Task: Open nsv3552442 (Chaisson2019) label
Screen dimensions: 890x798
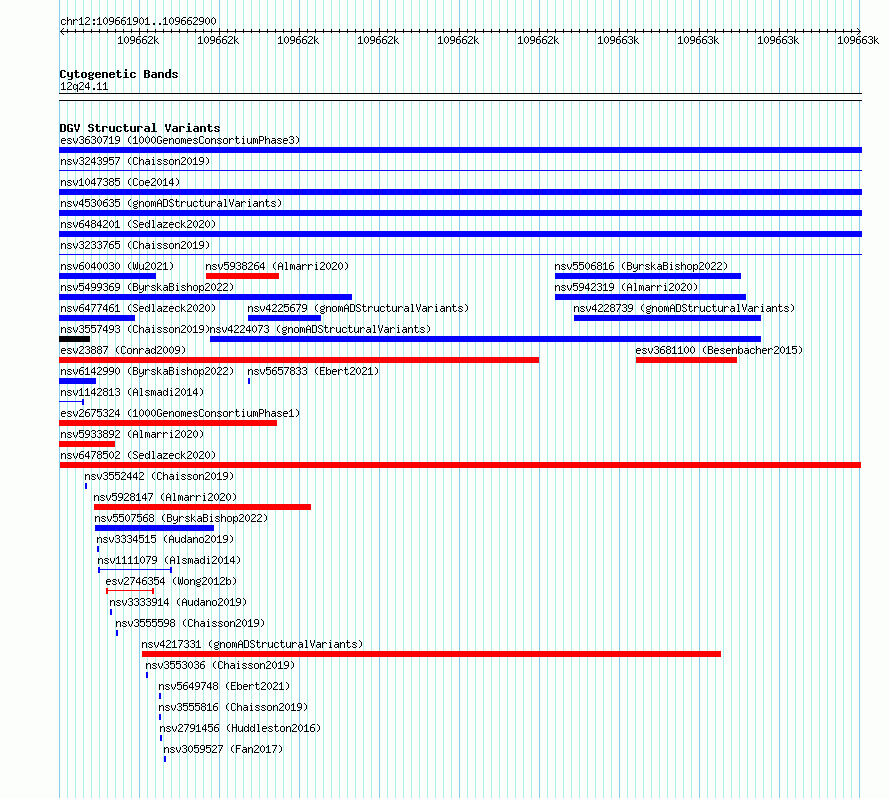Action: 159,476
